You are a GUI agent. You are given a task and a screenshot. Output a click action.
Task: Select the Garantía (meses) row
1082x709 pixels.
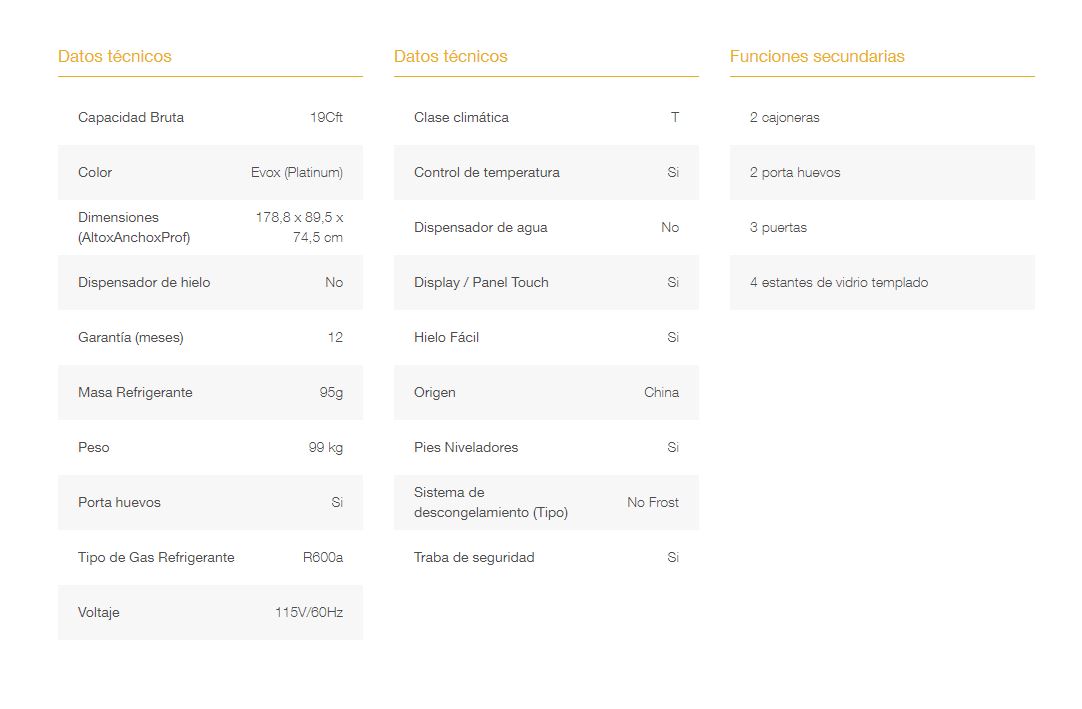[x=210, y=338]
